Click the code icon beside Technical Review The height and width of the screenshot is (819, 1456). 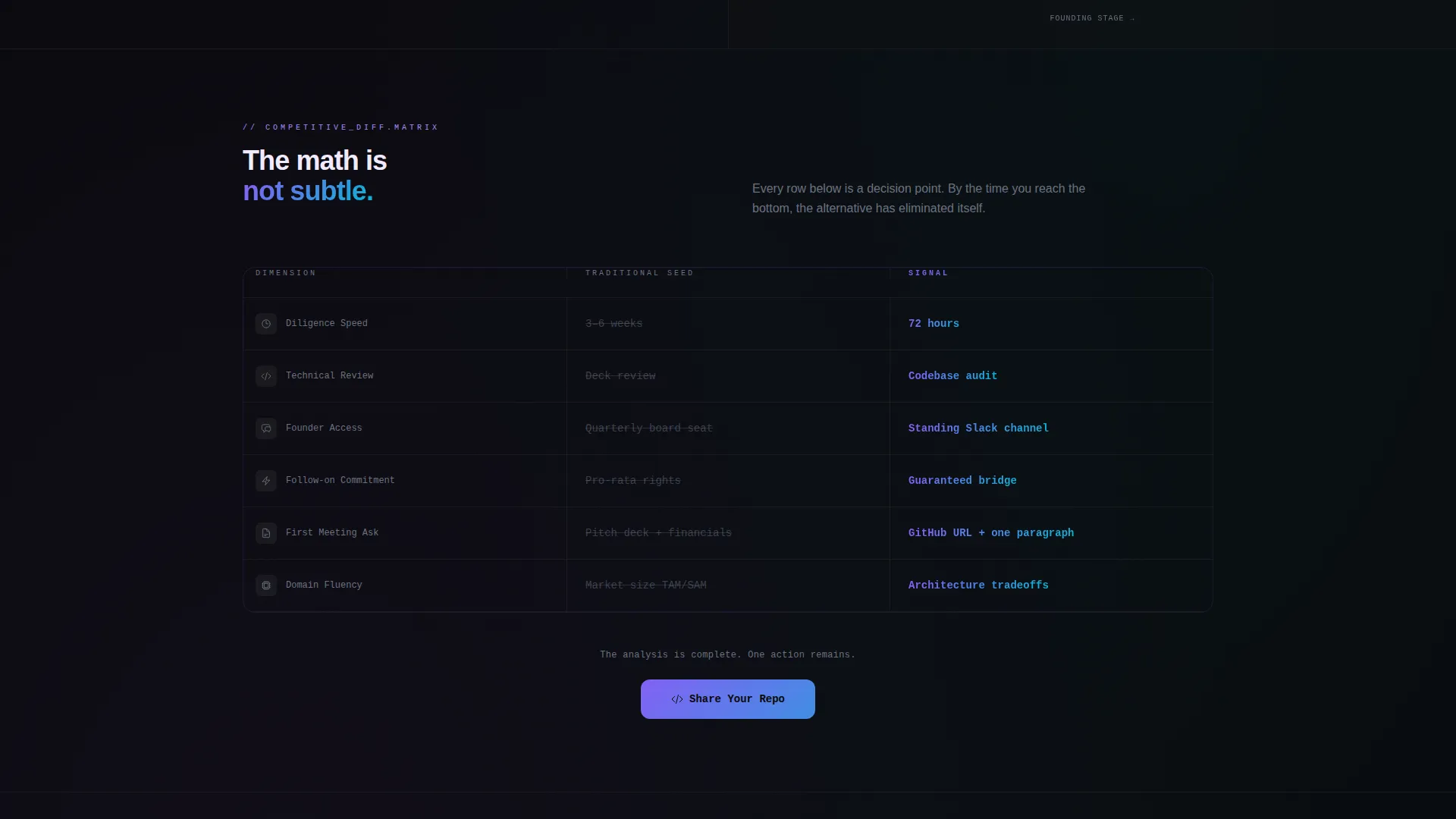click(x=266, y=376)
